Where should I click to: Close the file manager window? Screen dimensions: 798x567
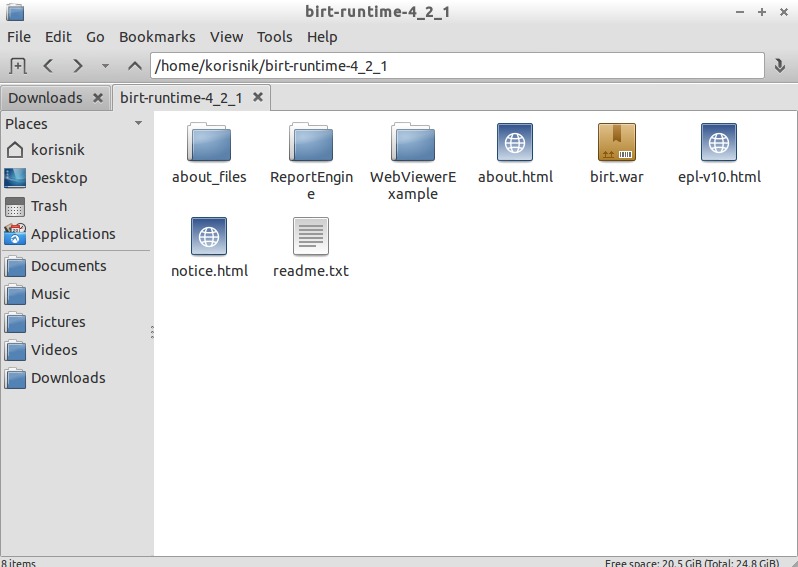(x=784, y=12)
